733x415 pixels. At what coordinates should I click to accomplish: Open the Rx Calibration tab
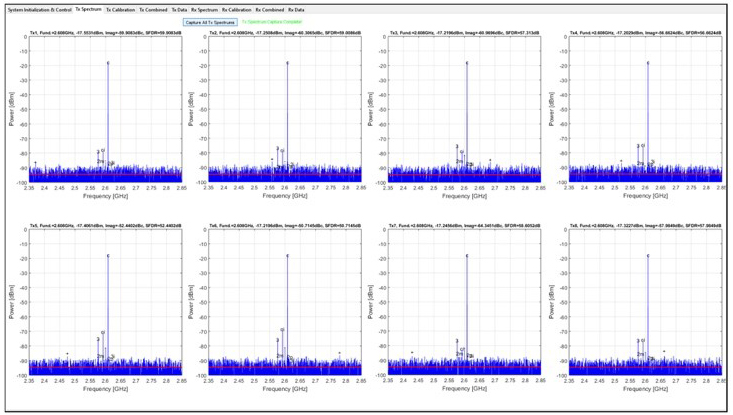click(237, 10)
